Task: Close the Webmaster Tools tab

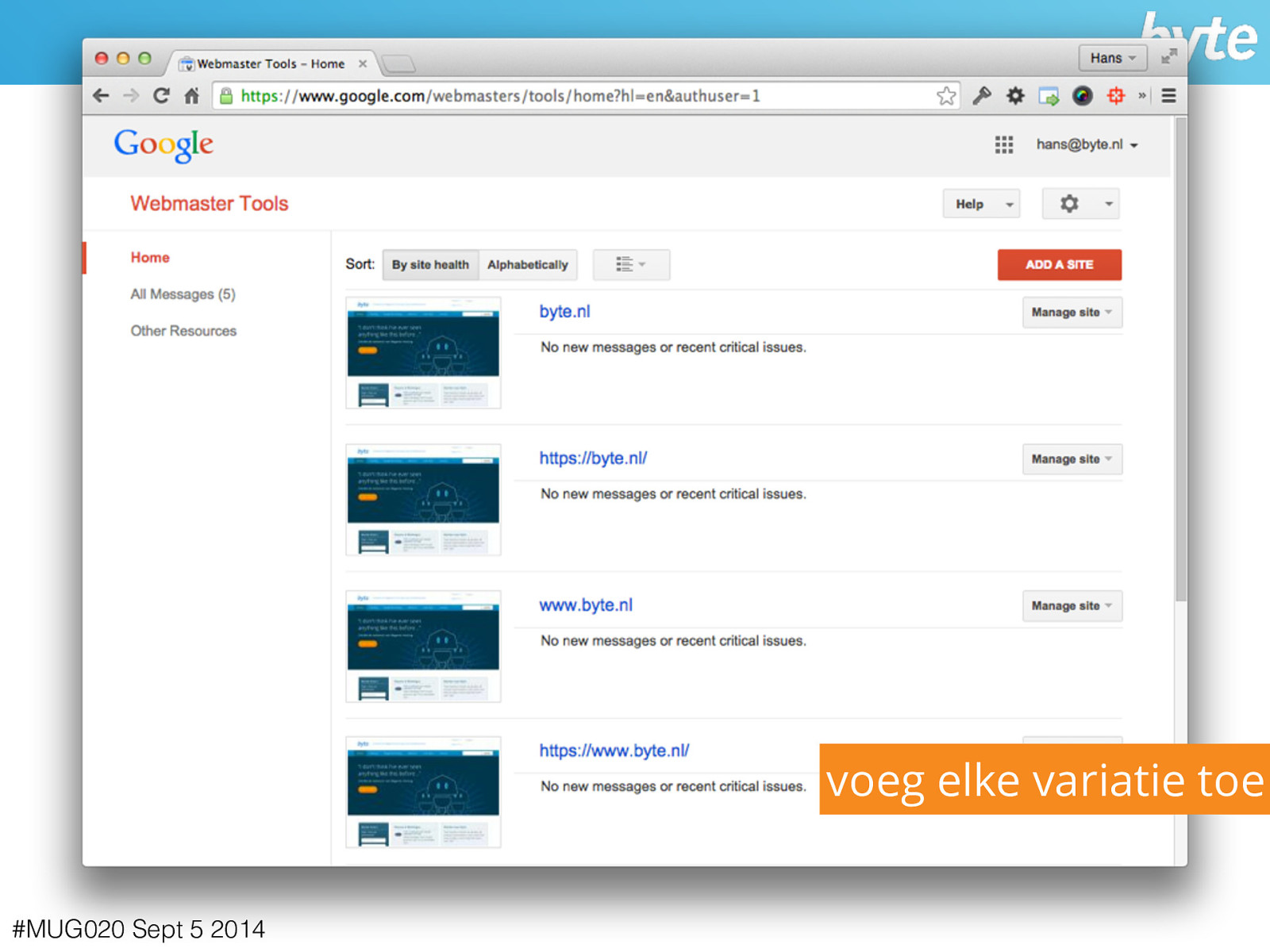Action: tap(363, 63)
